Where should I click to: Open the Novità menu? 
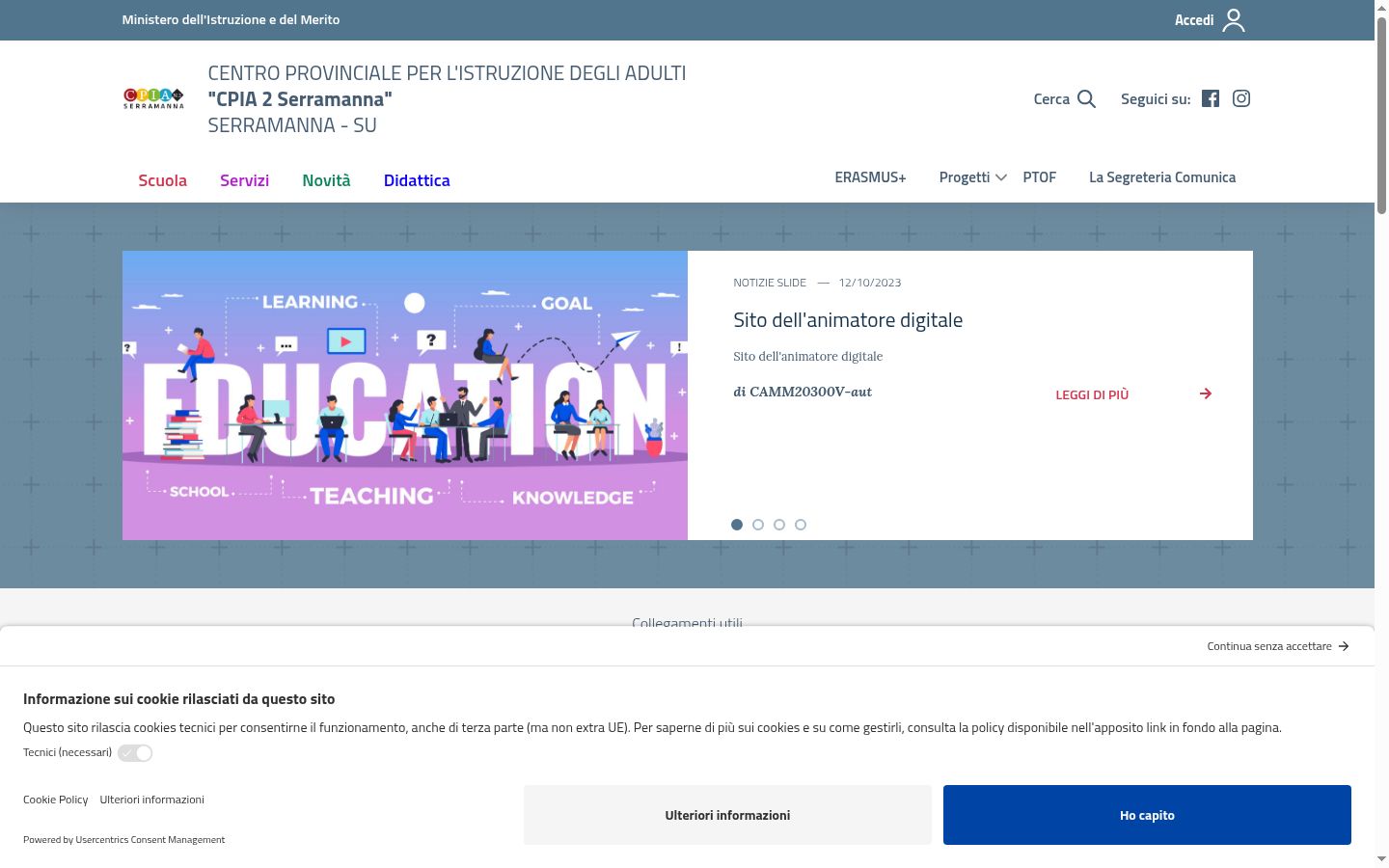pos(326,180)
